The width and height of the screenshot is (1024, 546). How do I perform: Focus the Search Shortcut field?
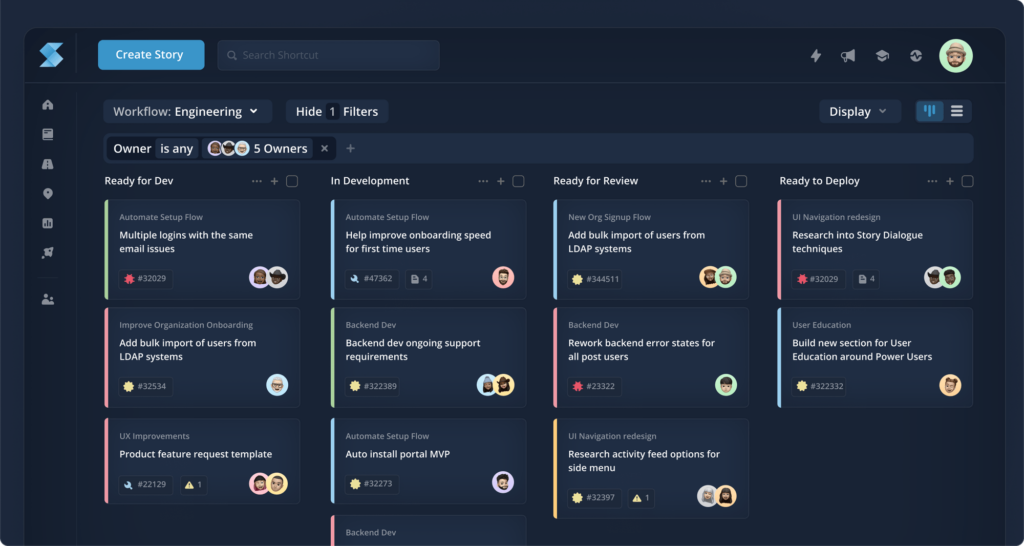(x=328, y=56)
